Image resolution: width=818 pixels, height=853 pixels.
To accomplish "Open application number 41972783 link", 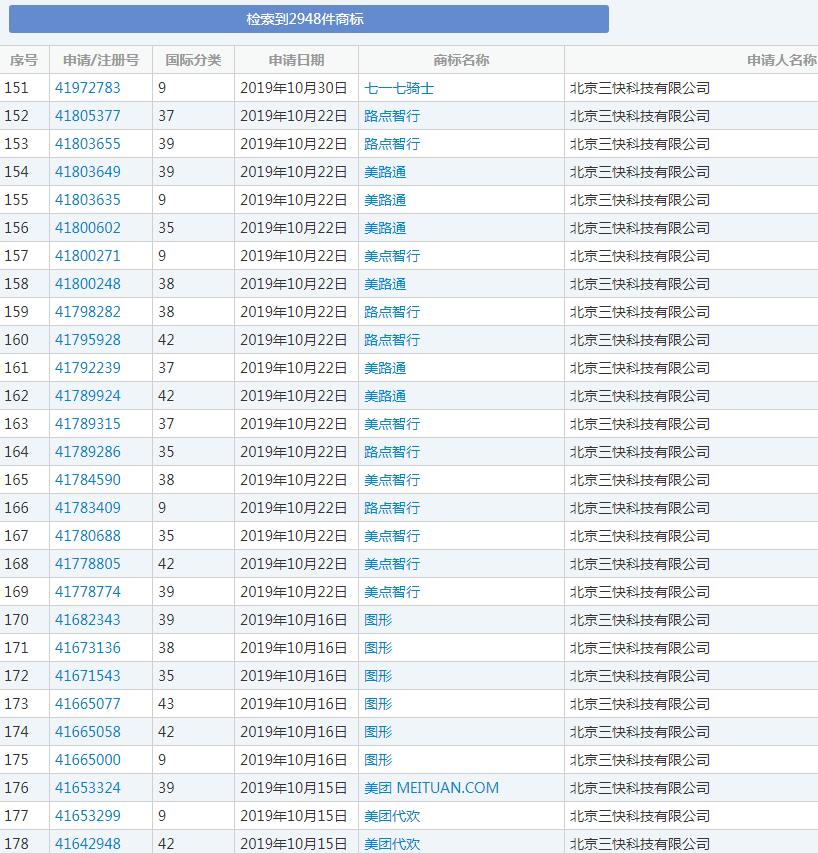I will pyautogui.click(x=88, y=88).
